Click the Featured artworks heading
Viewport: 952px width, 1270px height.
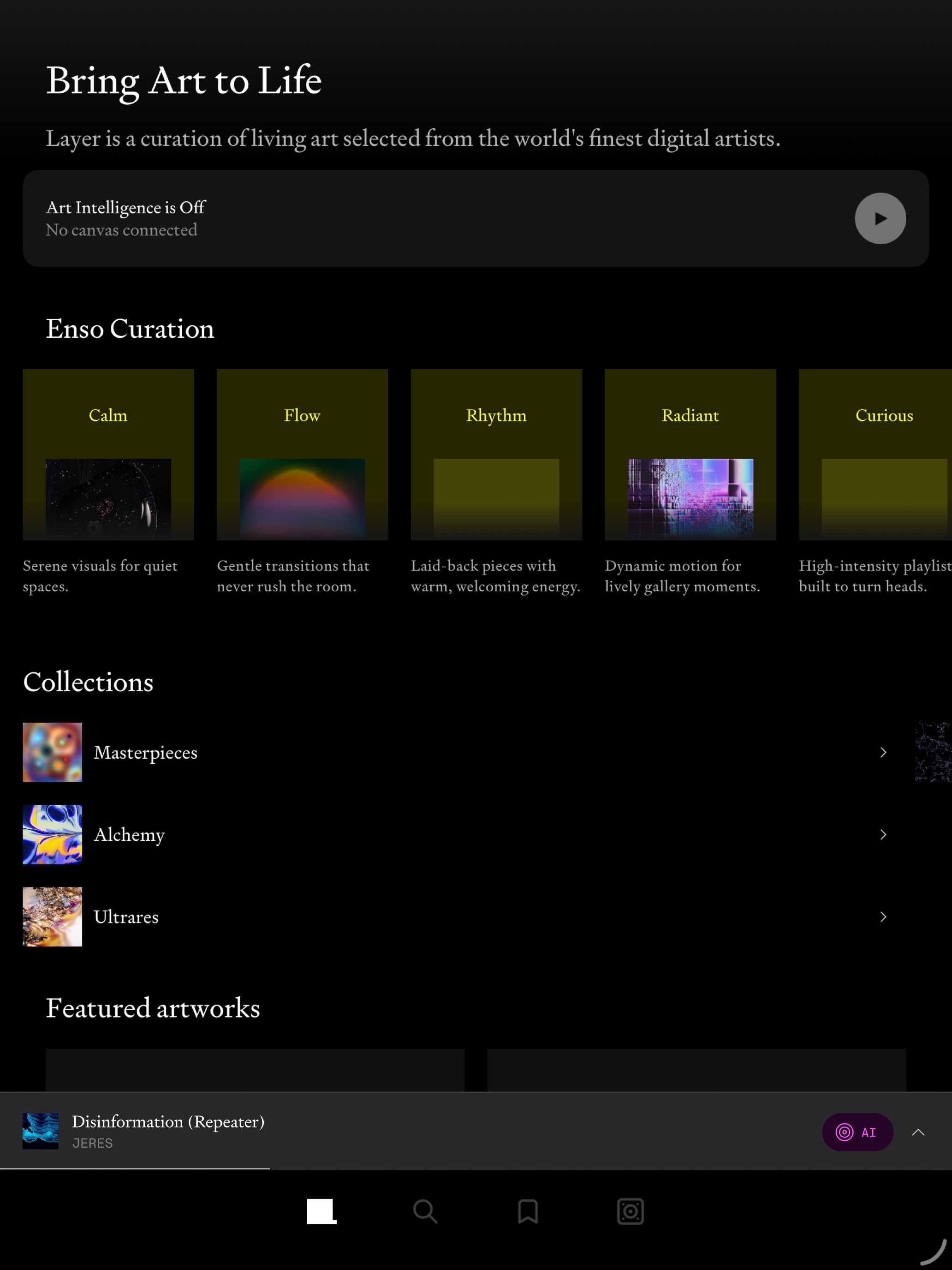click(x=153, y=1008)
